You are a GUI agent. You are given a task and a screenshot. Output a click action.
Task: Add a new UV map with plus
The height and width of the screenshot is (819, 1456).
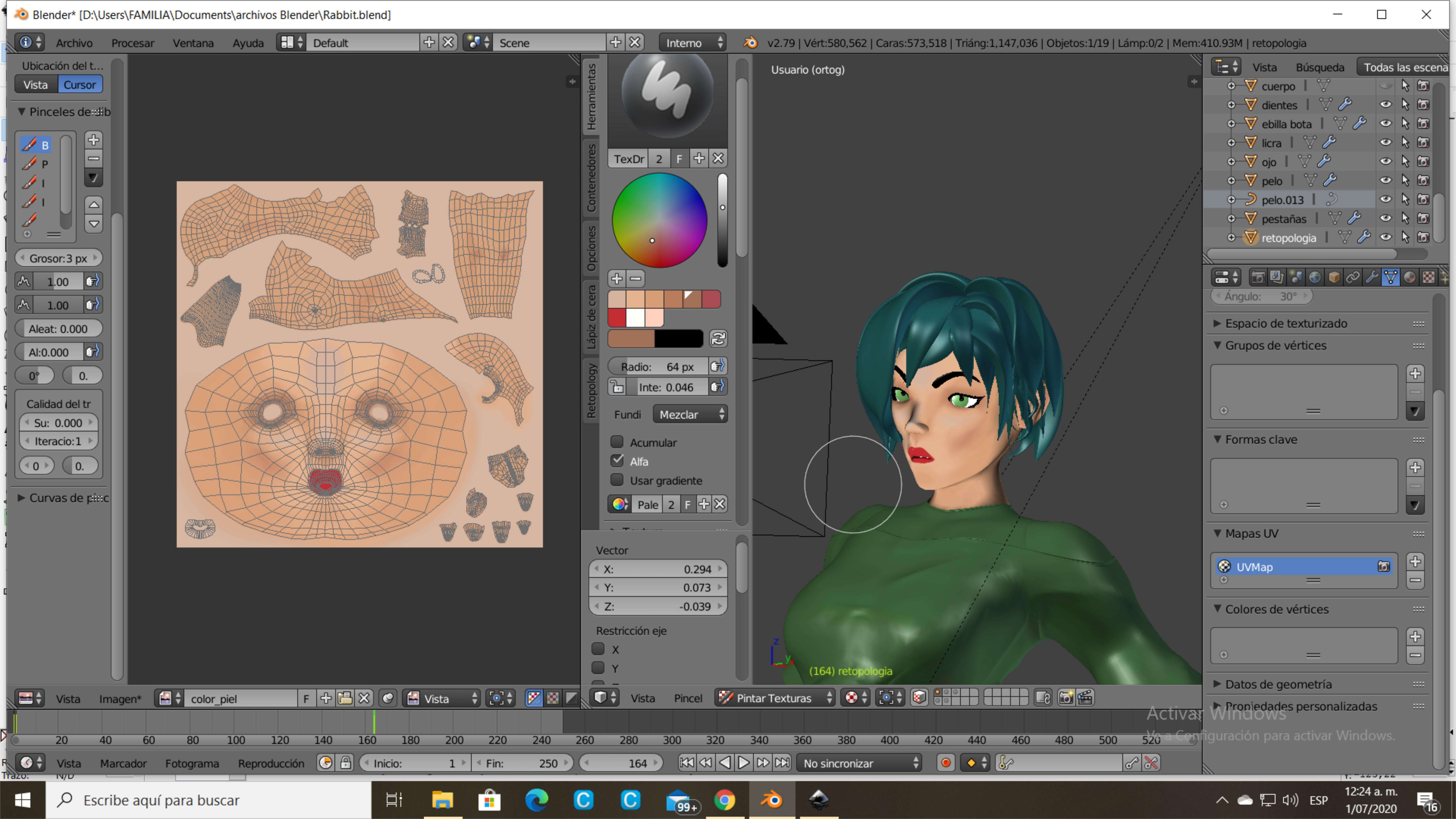1415,561
